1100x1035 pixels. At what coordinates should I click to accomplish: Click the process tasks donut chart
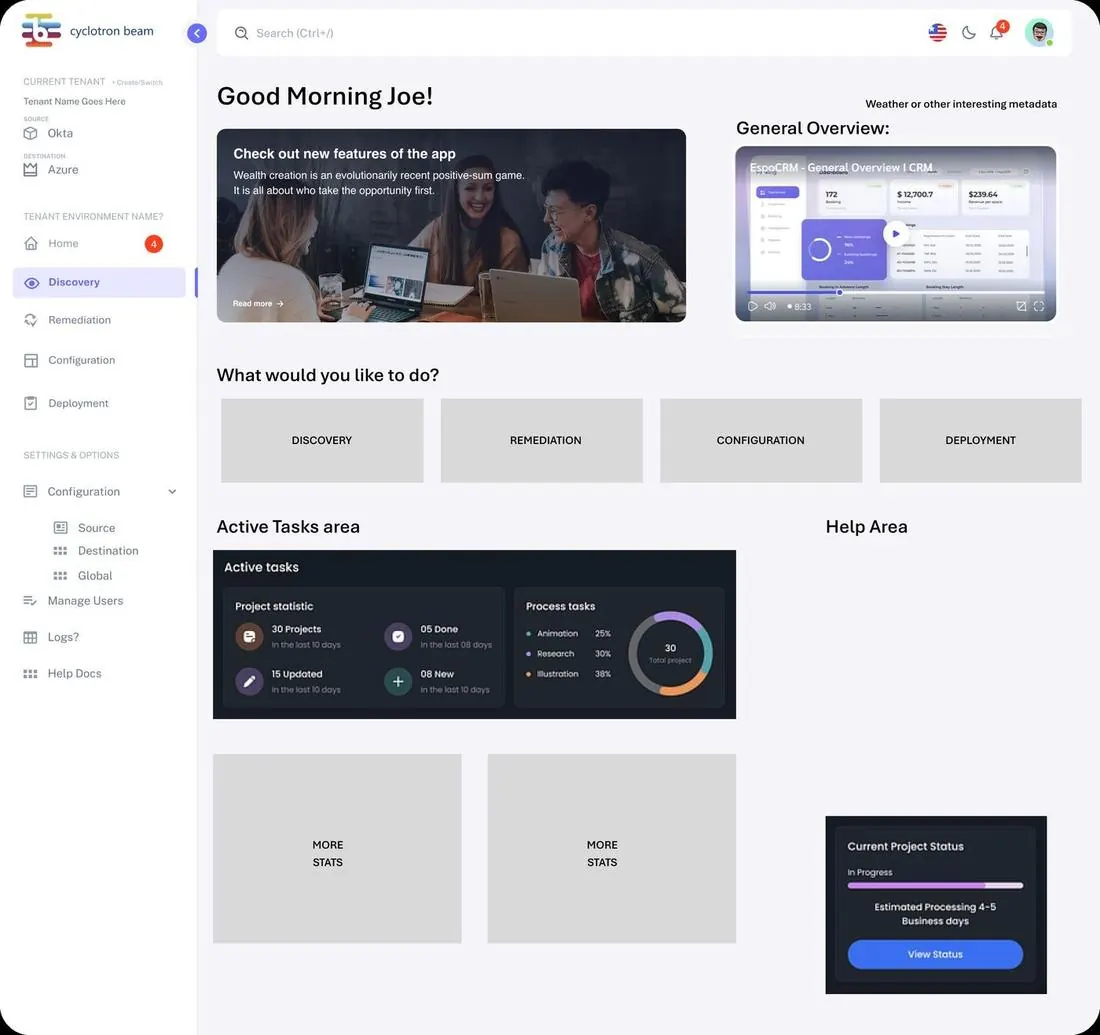click(671, 653)
